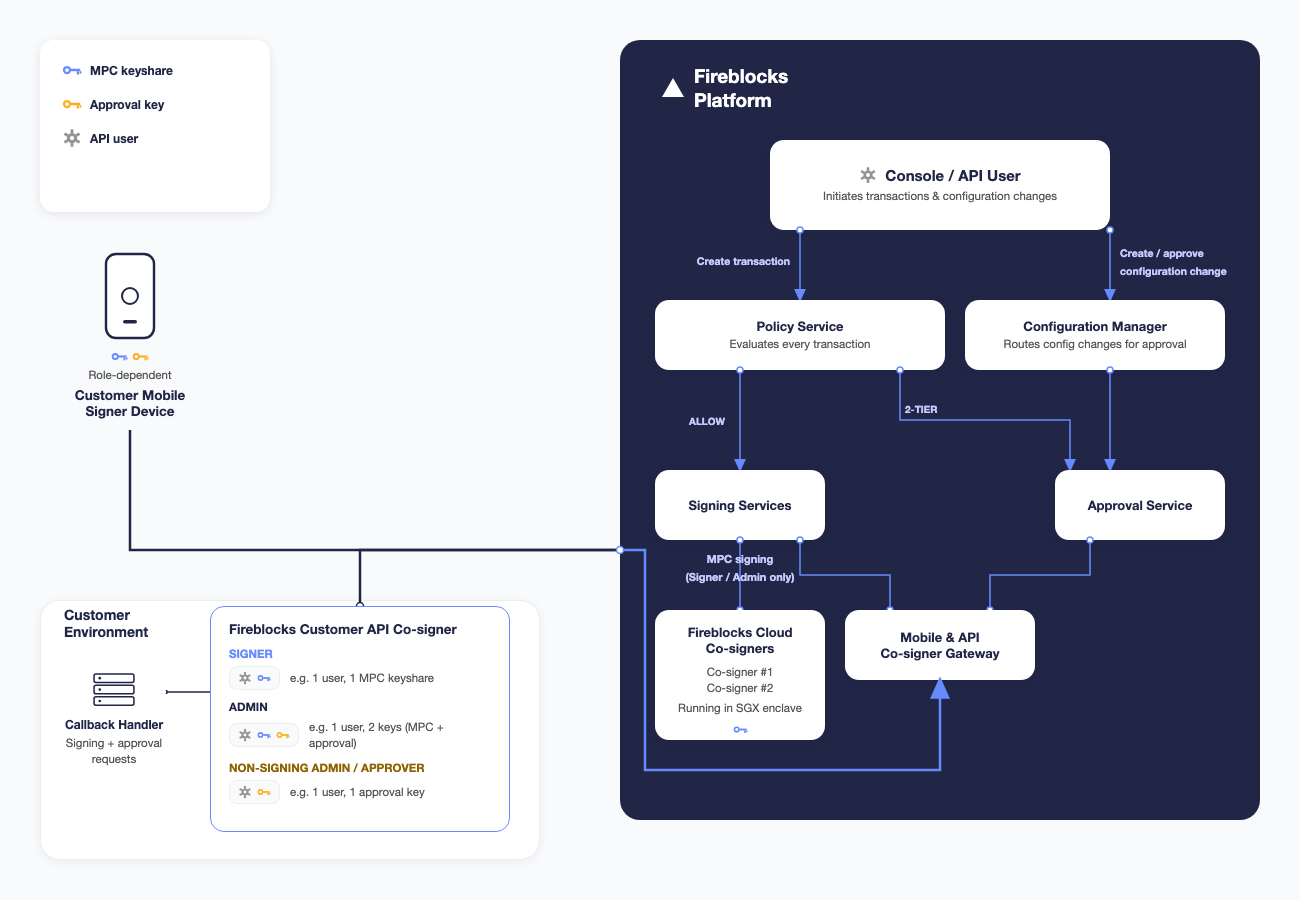Click the 'Create transaction' arrow label
Viewport: 1300px width, 900px height.
pos(743,261)
